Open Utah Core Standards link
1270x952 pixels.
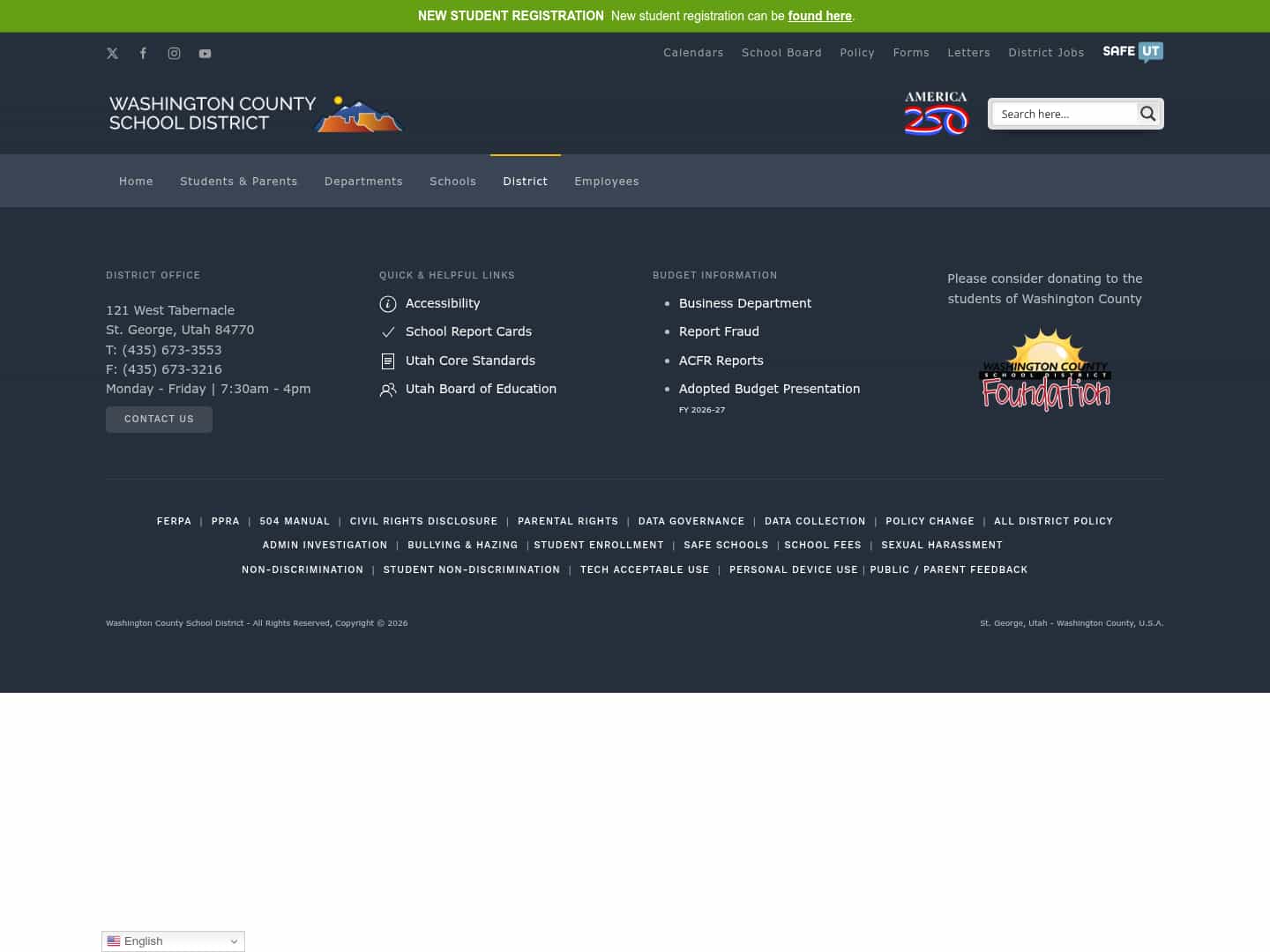point(470,361)
